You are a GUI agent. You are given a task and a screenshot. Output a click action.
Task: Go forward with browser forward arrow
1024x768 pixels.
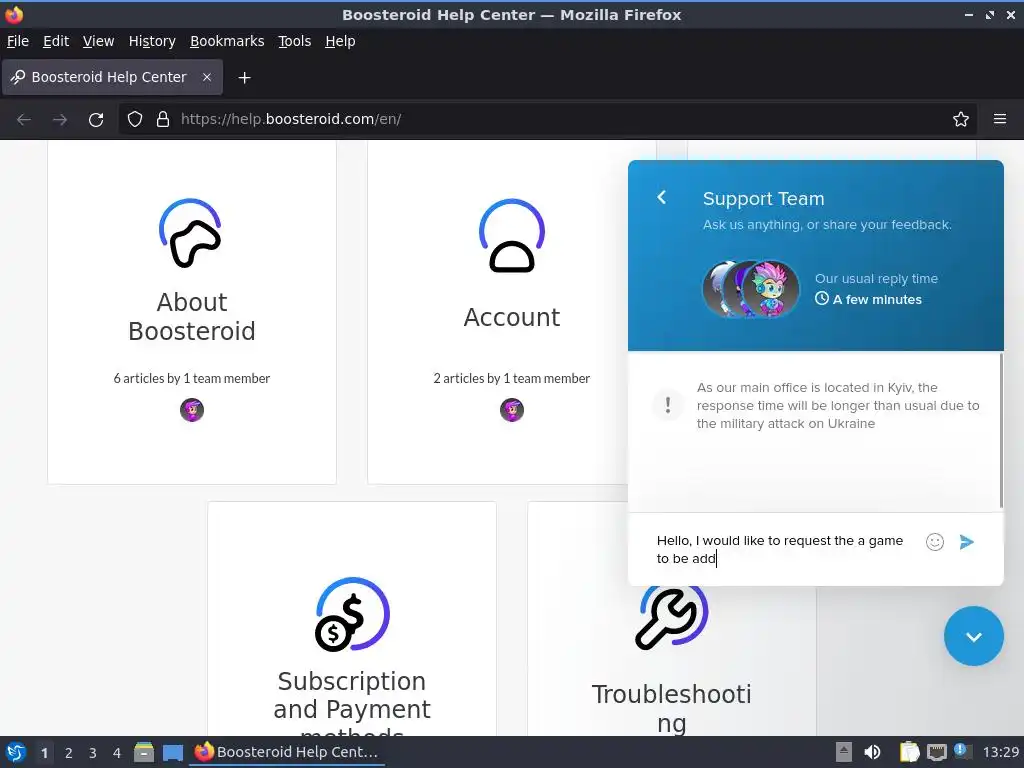pos(60,120)
